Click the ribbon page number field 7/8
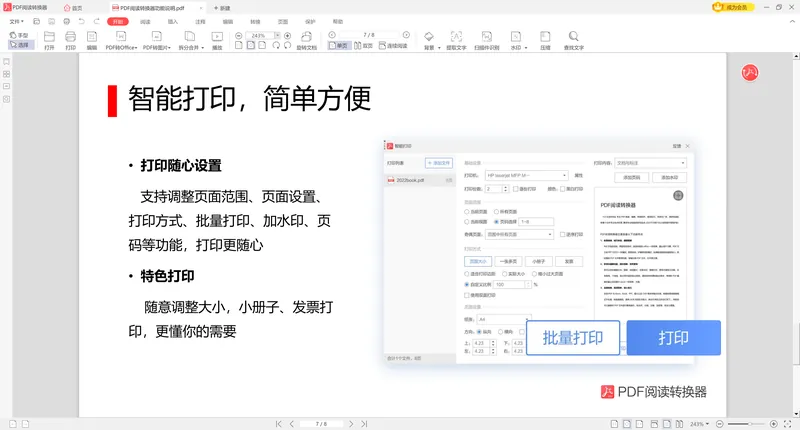 click(369, 35)
